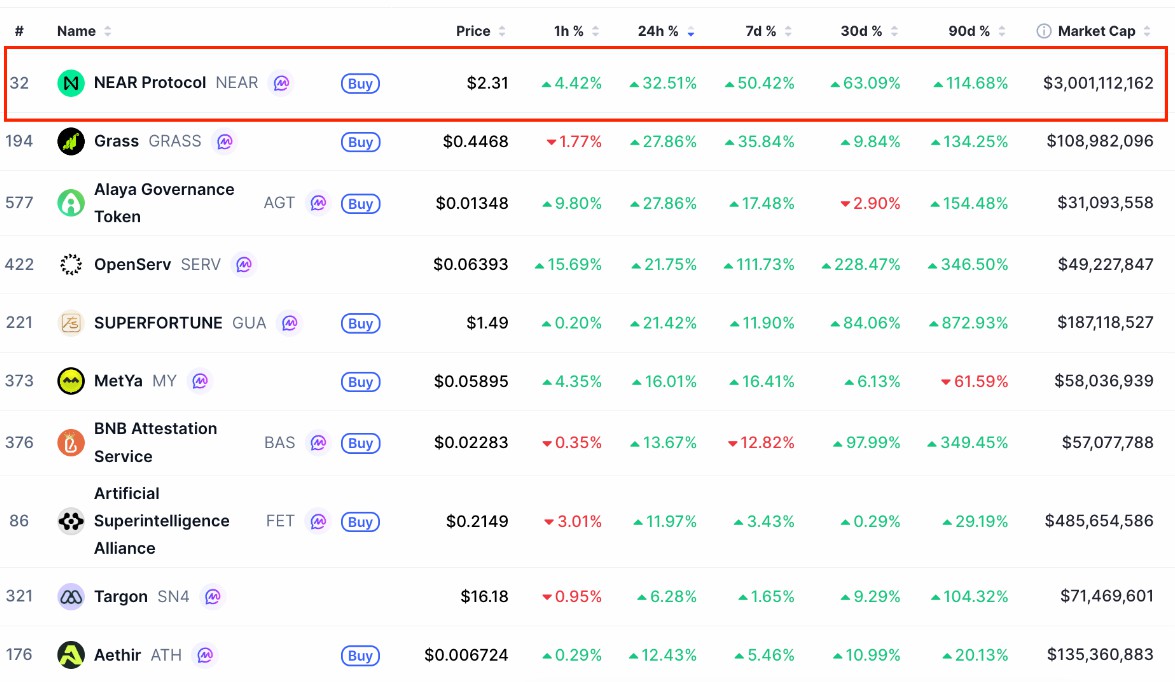The image size is (1175, 682).
Task: Click Buy button for Aethir
Action: point(360,656)
